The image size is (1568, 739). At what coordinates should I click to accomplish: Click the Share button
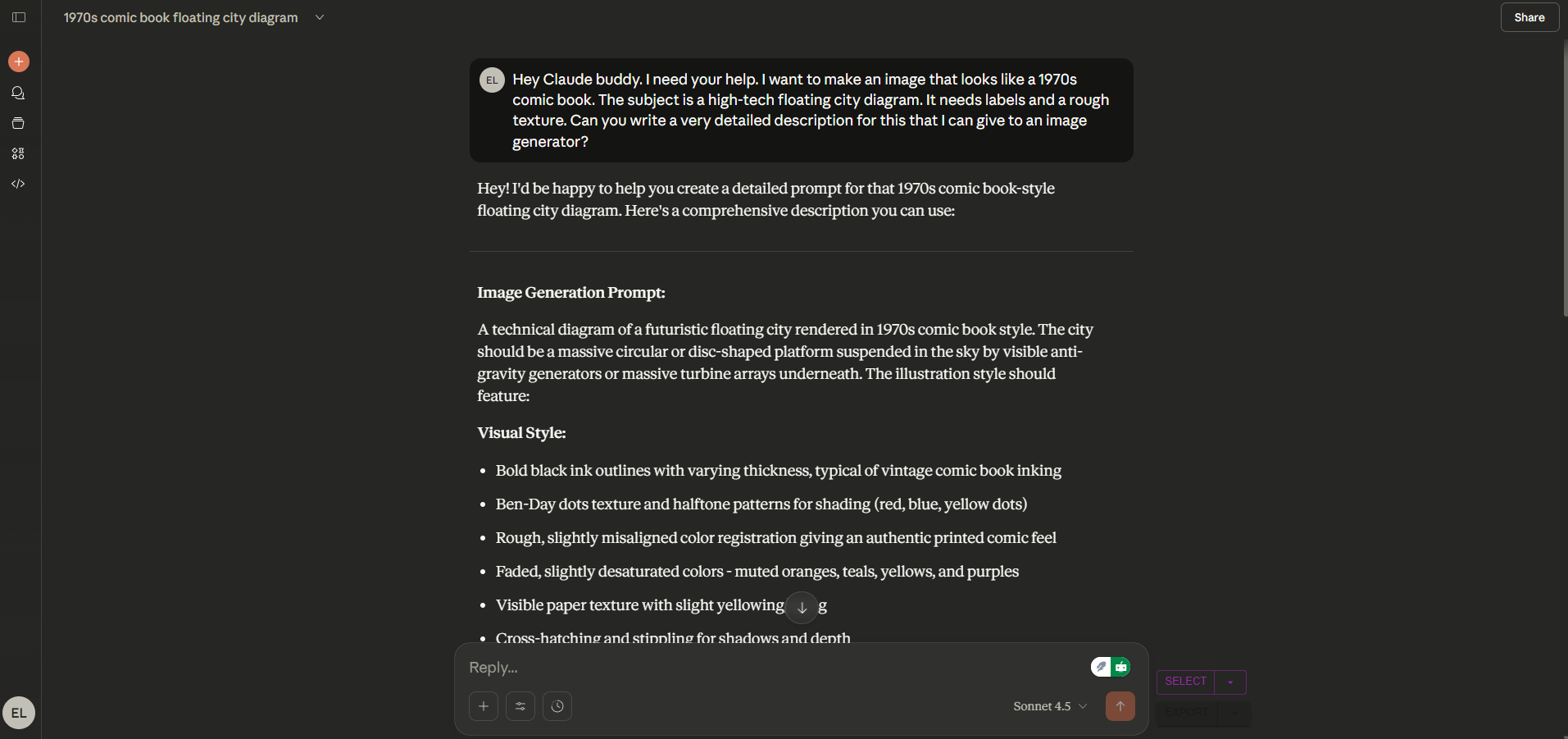click(x=1529, y=17)
